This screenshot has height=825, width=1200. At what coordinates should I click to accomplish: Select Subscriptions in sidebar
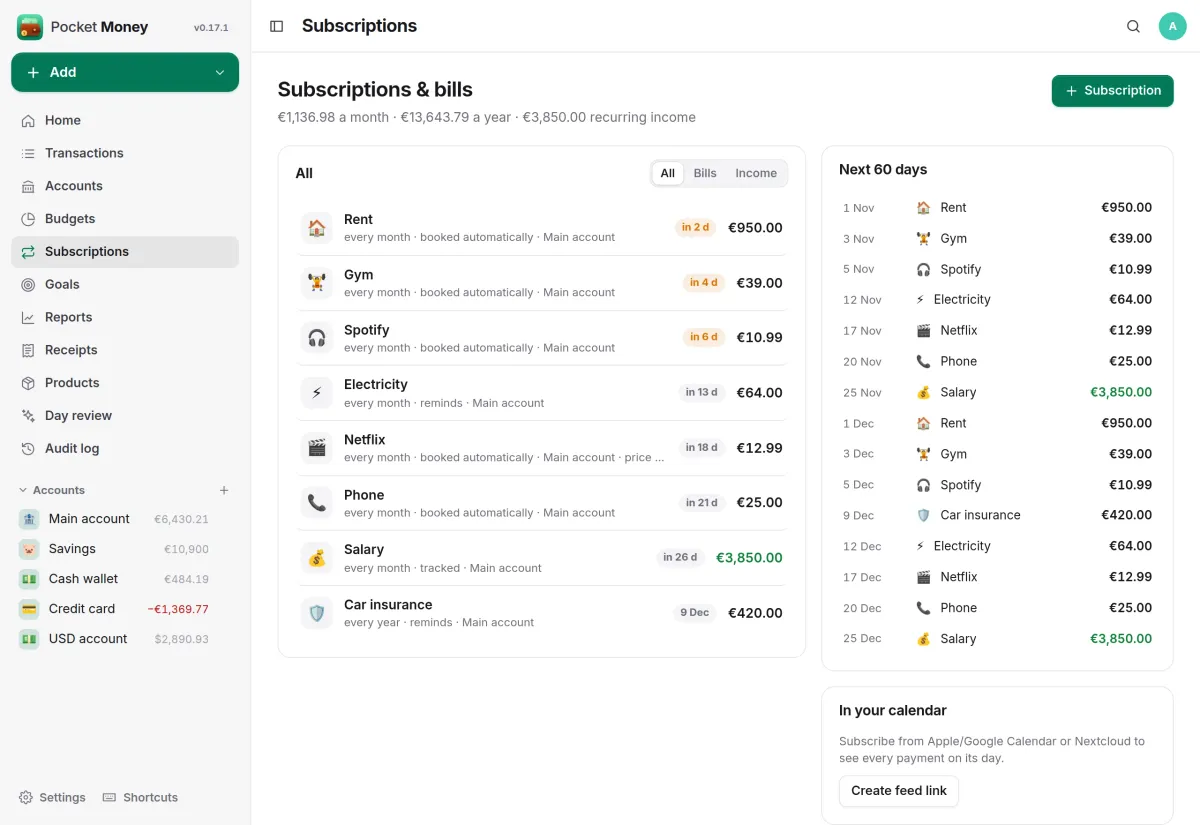tap(125, 252)
